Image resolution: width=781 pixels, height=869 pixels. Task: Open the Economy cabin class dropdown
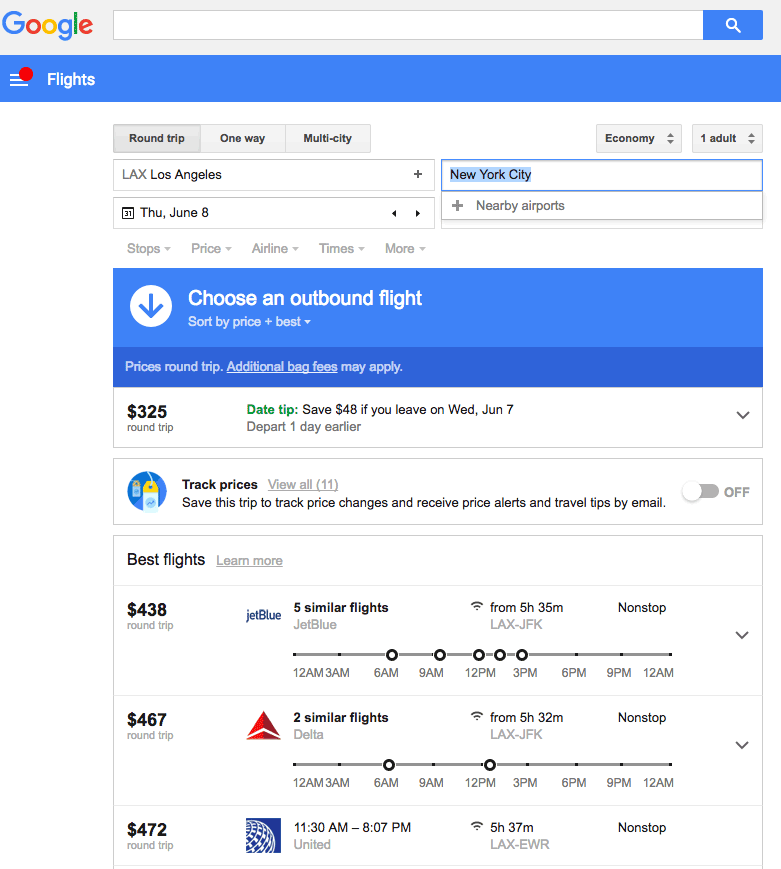click(638, 138)
